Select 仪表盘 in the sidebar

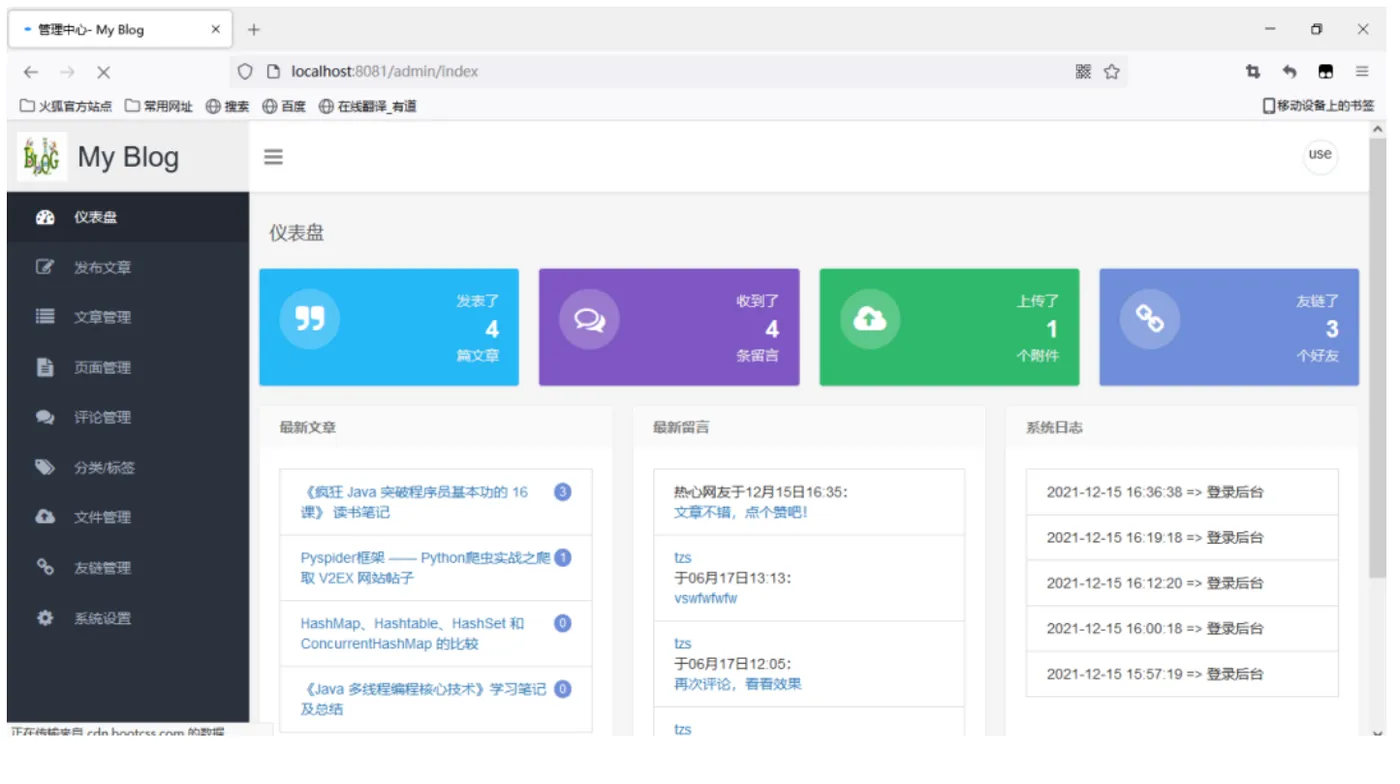(x=128, y=217)
